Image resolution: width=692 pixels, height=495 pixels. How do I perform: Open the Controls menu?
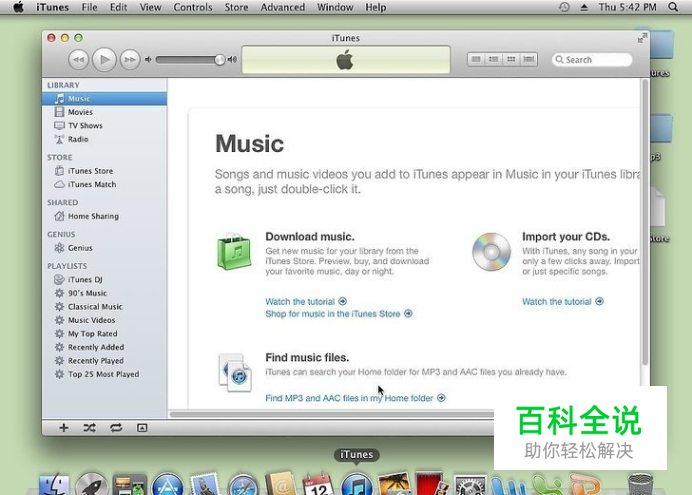[193, 7]
